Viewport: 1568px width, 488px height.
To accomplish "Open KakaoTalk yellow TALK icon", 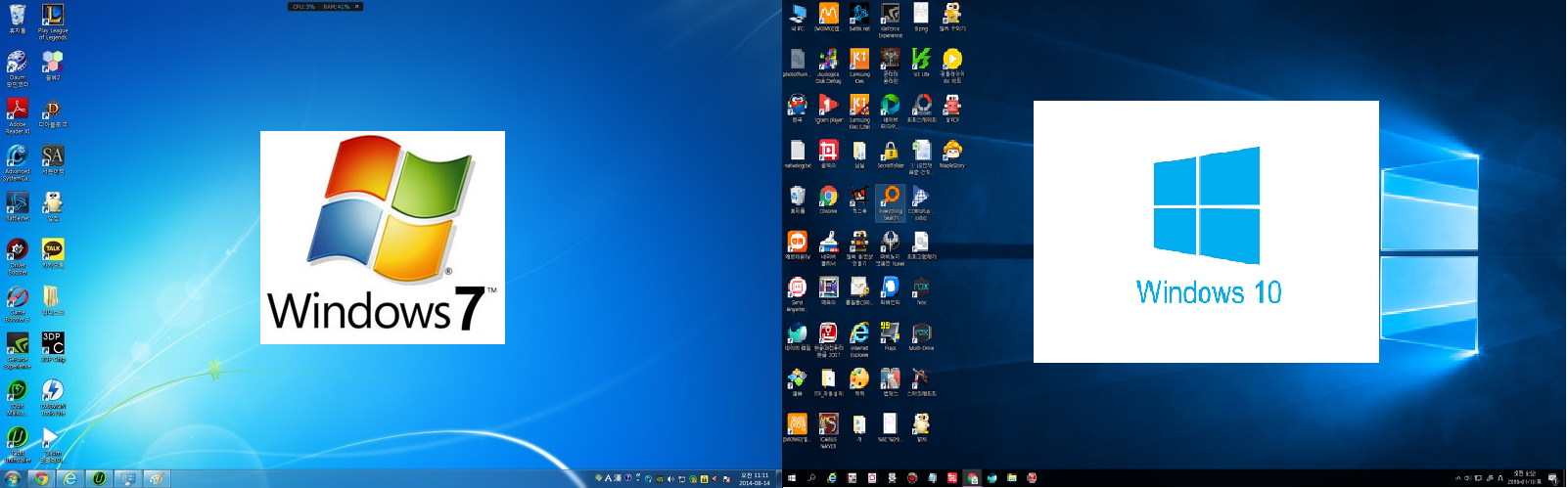I will 53,253.
